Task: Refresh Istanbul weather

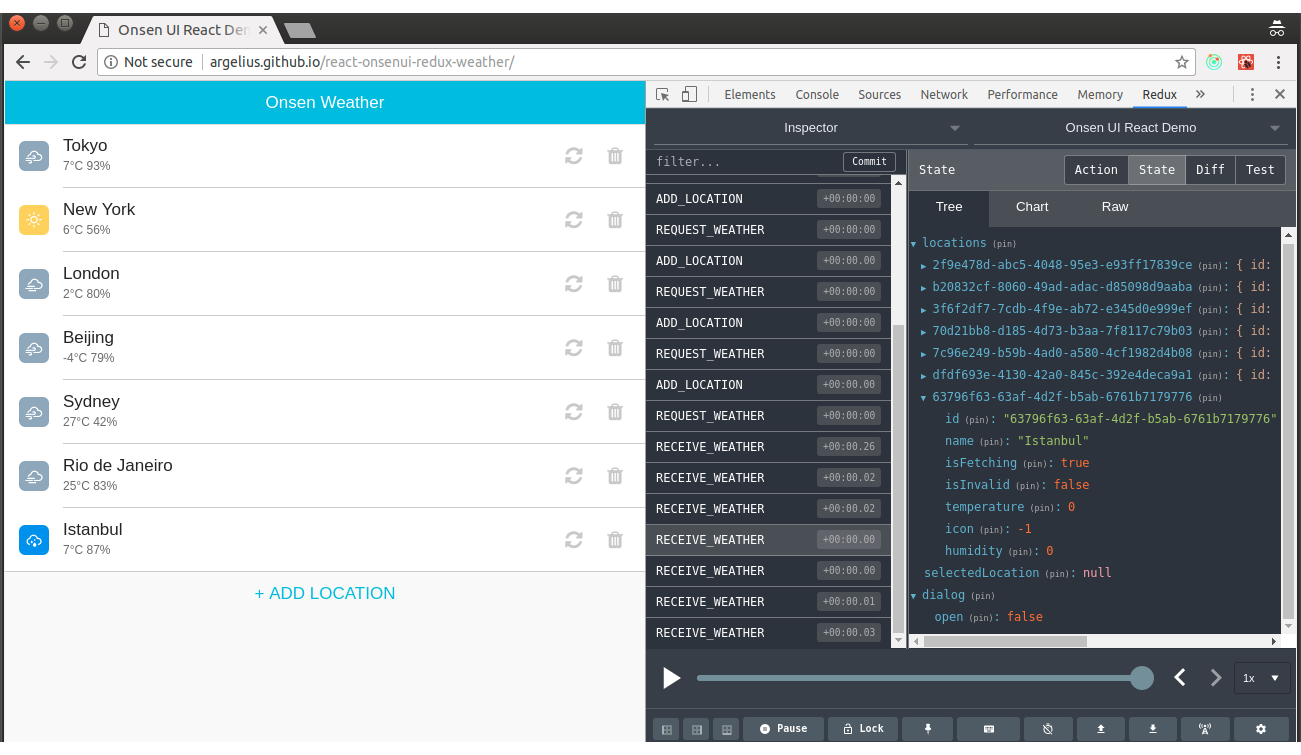Action: (x=573, y=540)
